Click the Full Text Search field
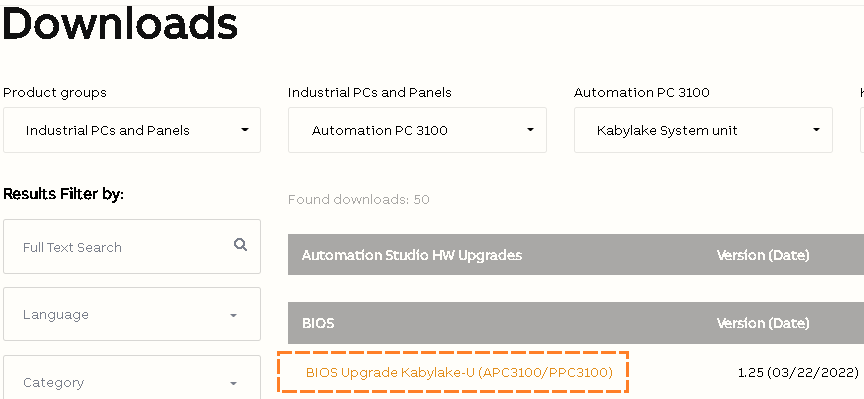 [132, 246]
